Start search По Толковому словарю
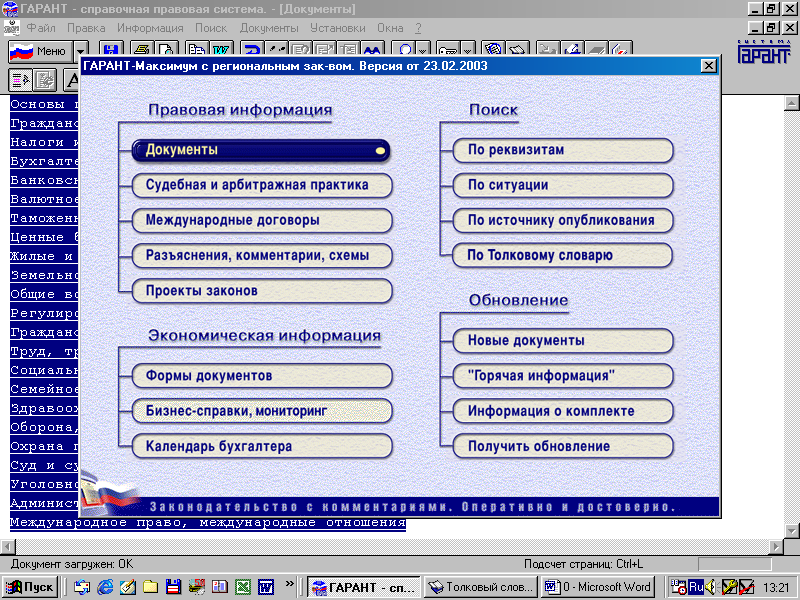Screen dimensions: 800x600 point(563,256)
